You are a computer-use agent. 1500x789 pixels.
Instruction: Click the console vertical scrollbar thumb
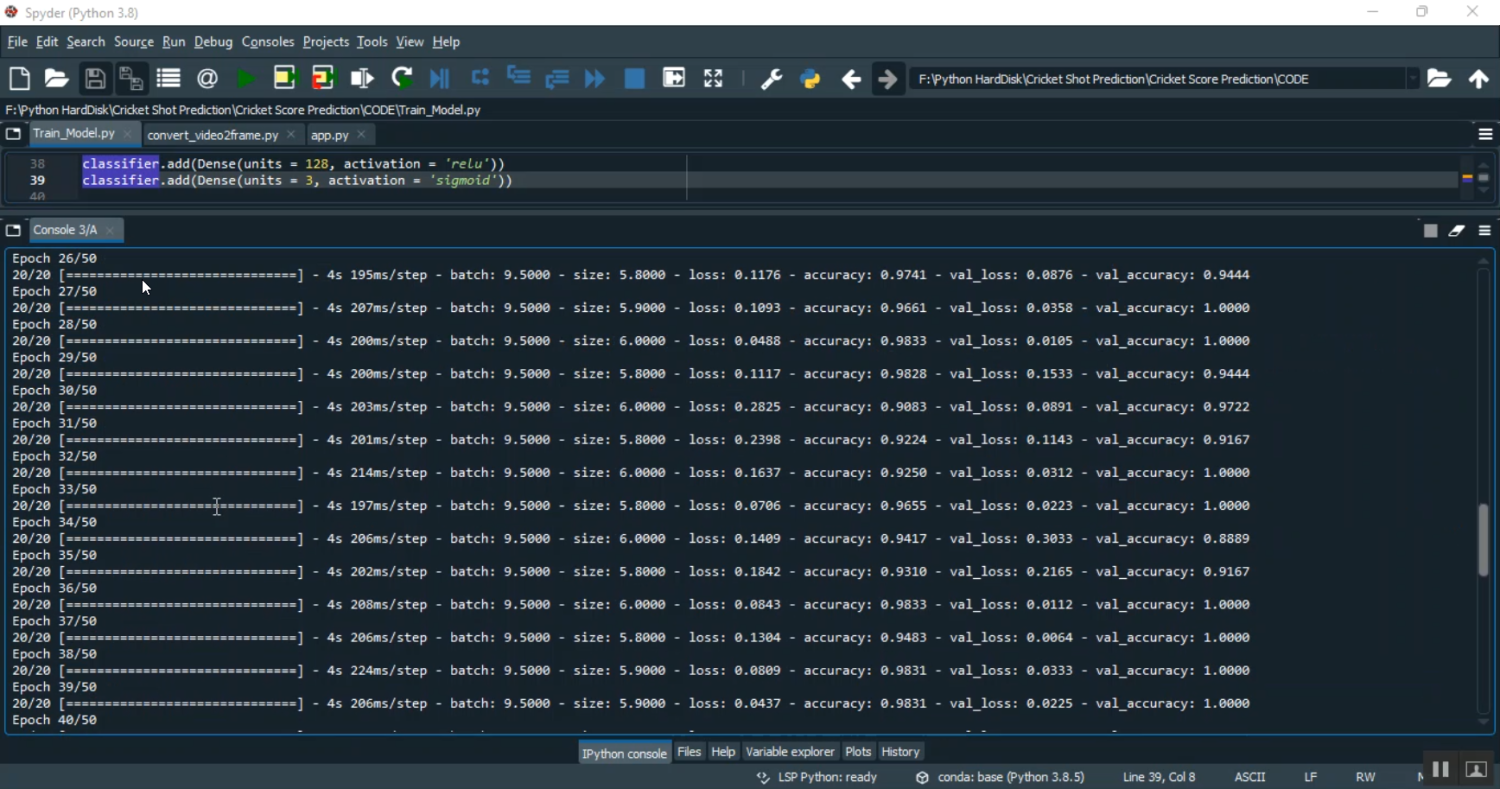pos(1483,540)
